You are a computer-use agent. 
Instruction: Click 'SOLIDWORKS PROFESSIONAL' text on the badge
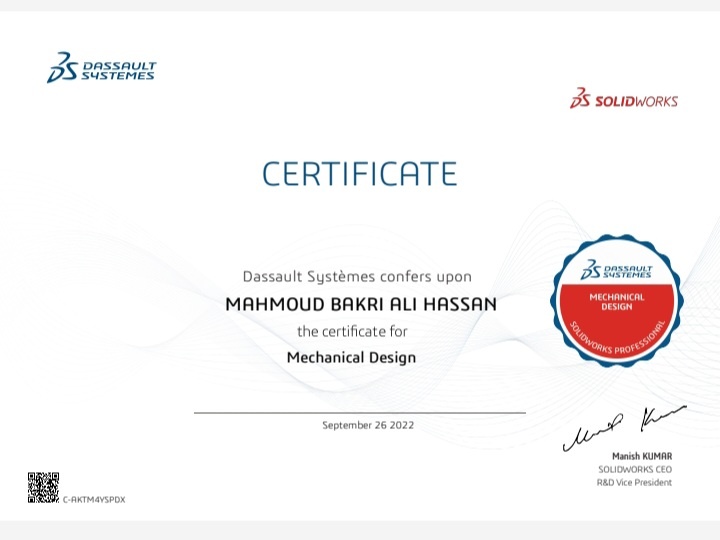click(x=617, y=340)
